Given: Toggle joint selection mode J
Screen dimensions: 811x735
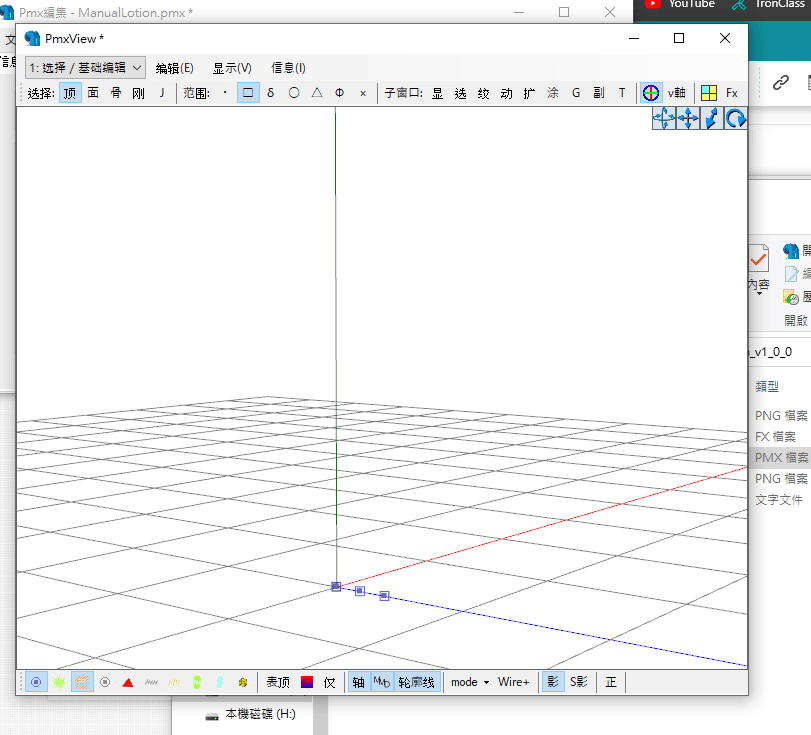Looking at the screenshot, I should point(161,93).
